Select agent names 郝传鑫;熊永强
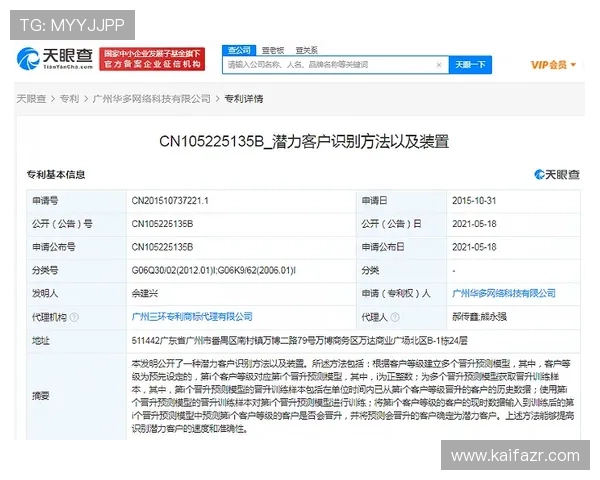The width and height of the screenshot is (600, 480). click(479, 317)
